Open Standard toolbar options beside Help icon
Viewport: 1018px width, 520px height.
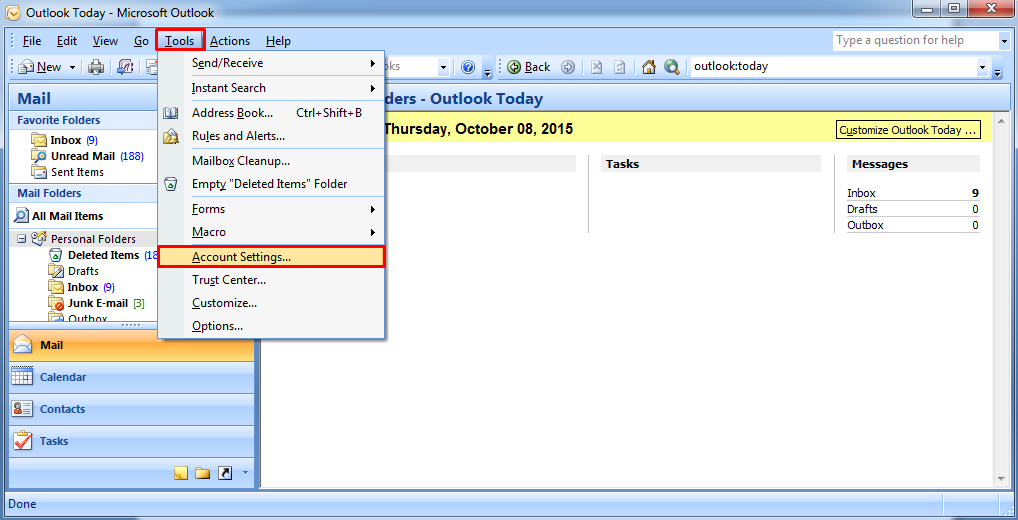click(488, 71)
